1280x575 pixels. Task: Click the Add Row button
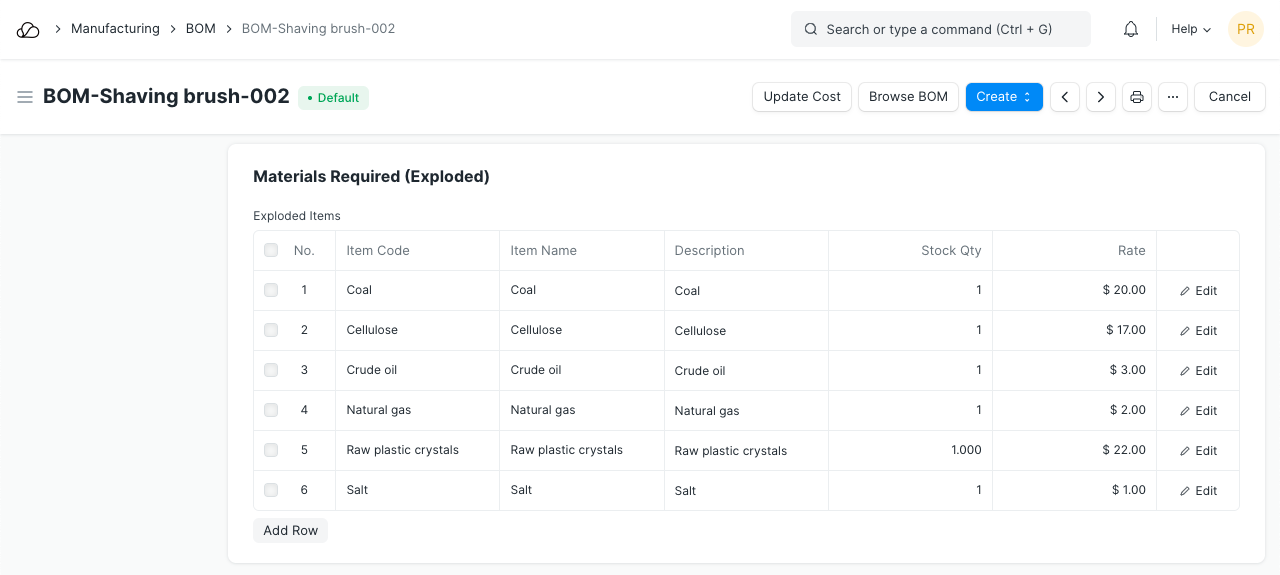coord(290,531)
